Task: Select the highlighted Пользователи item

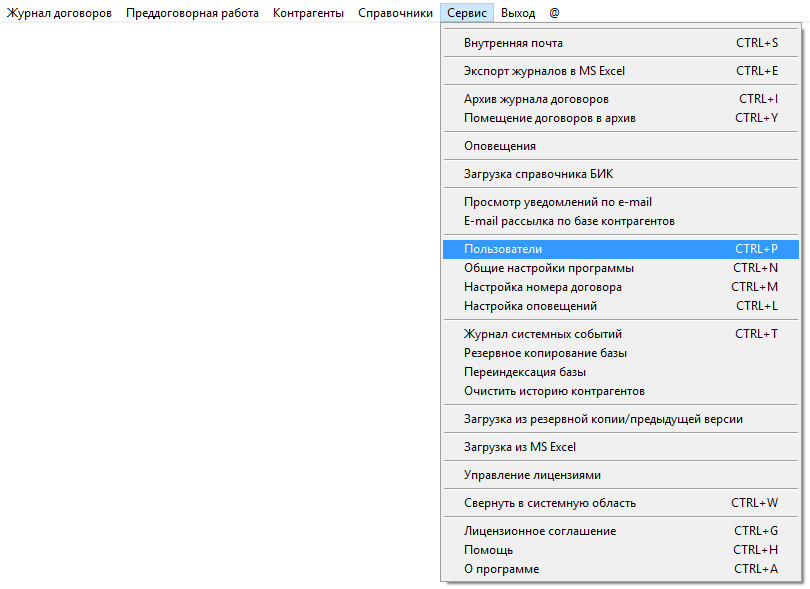Action: coord(503,248)
